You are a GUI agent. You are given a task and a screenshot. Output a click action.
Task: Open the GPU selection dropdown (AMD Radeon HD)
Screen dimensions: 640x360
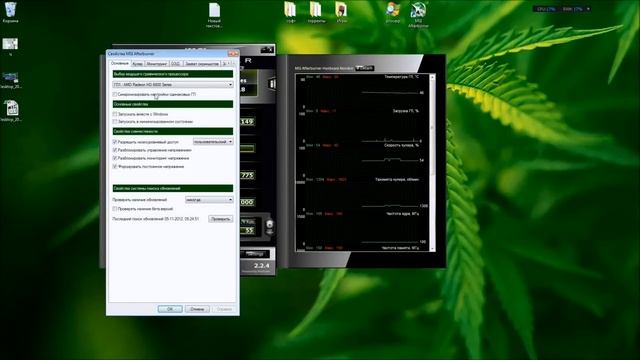point(173,84)
